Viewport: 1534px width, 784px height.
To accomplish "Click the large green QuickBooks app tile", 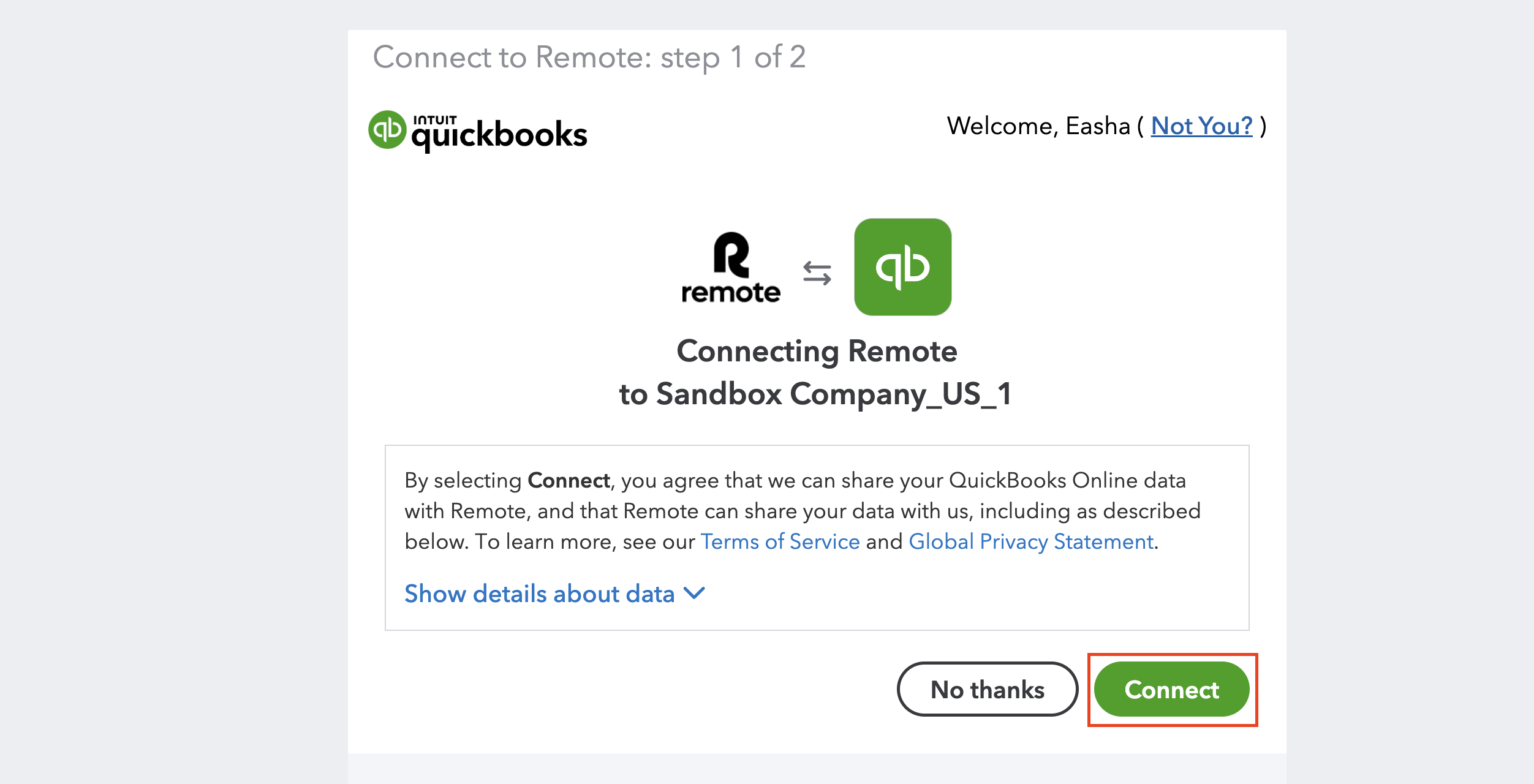I will coord(903,267).
